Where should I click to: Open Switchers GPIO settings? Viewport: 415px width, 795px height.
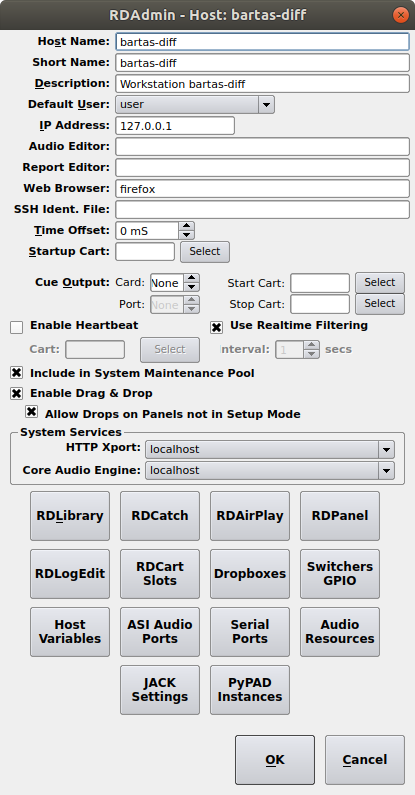pos(339,574)
